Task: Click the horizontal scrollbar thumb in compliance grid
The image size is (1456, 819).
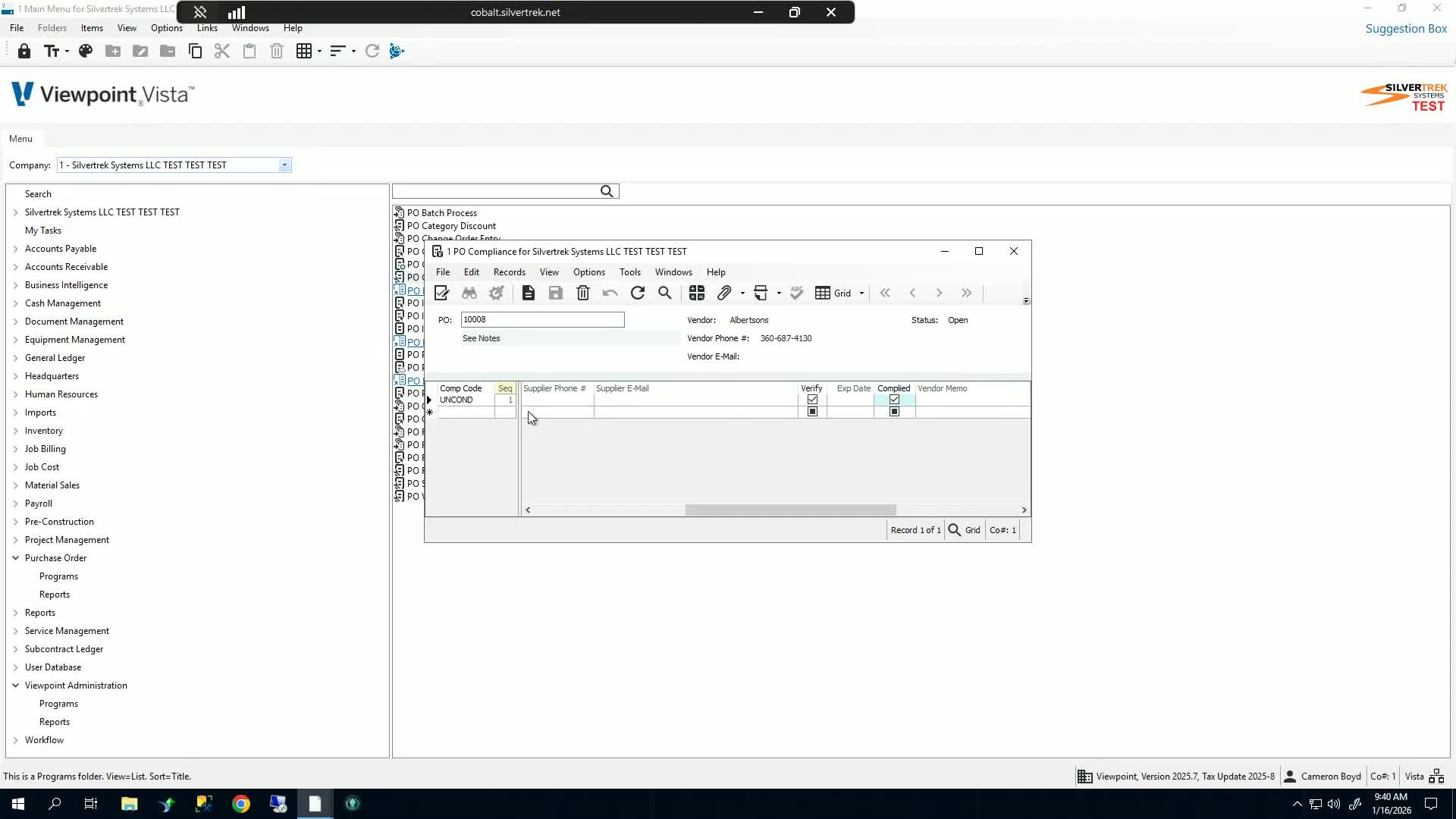Action: 790,510
